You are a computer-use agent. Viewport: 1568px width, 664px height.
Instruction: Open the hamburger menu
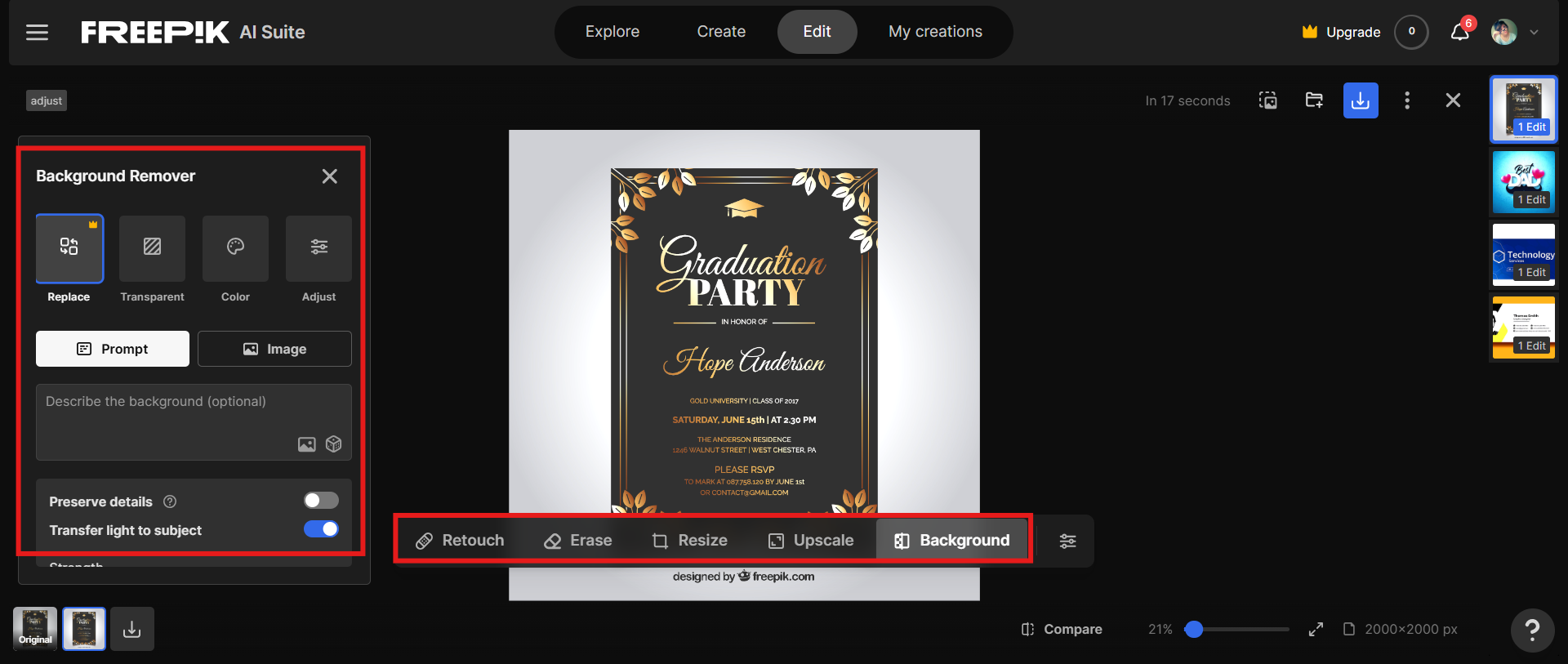pyautogui.click(x=37, y=32)
